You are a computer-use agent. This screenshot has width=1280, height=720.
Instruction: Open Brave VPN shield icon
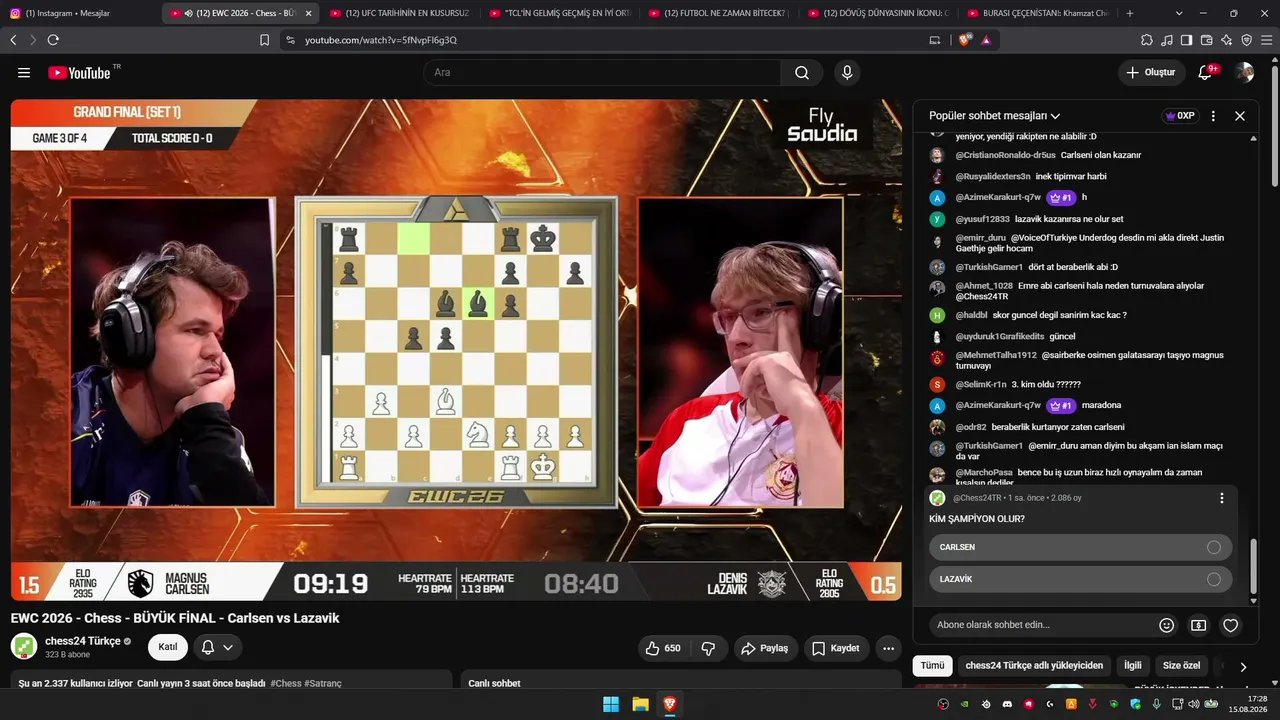click(x=1246, y=40)
